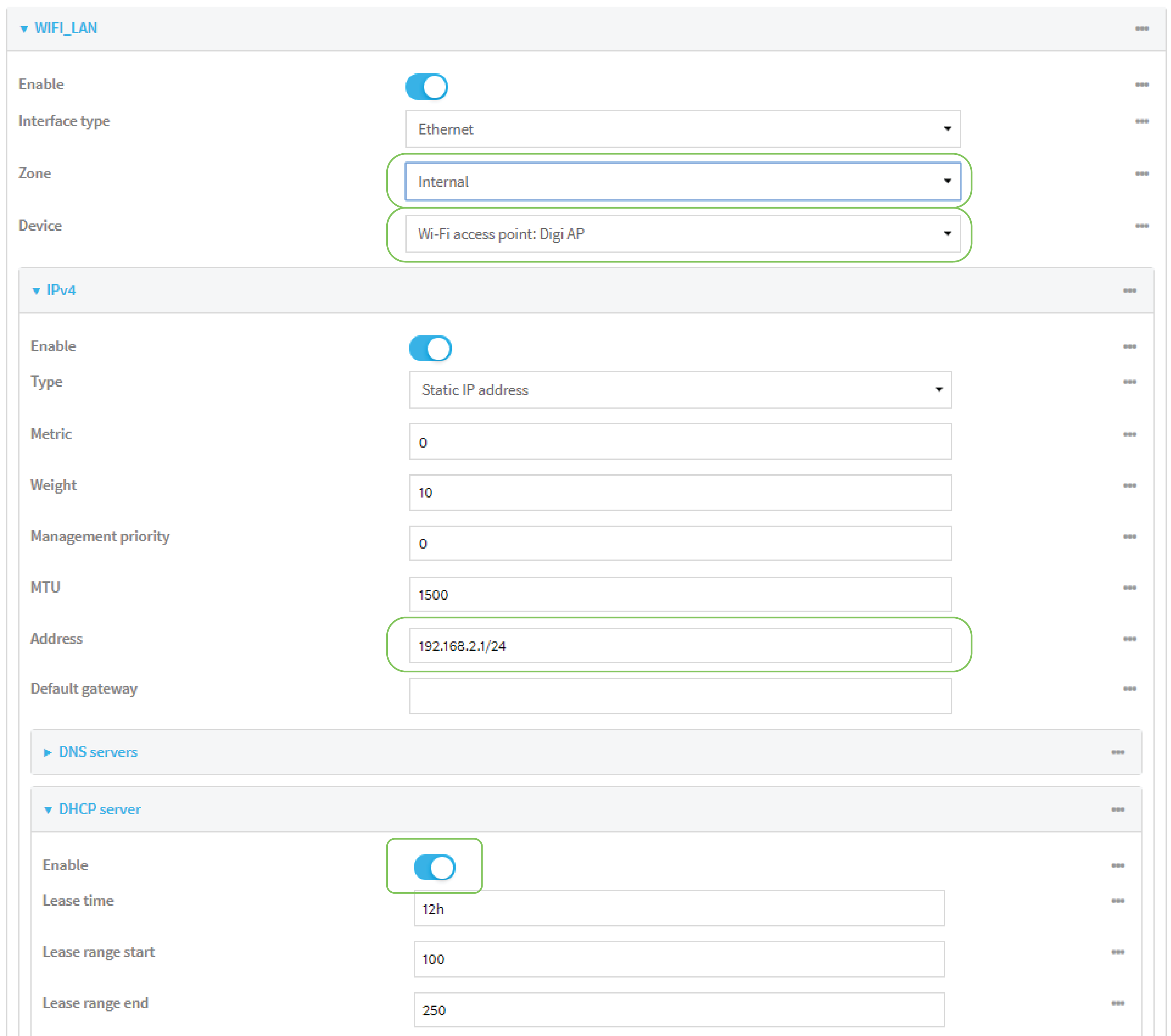Click the ellipsis icon next to Device

coord(1141,226)
